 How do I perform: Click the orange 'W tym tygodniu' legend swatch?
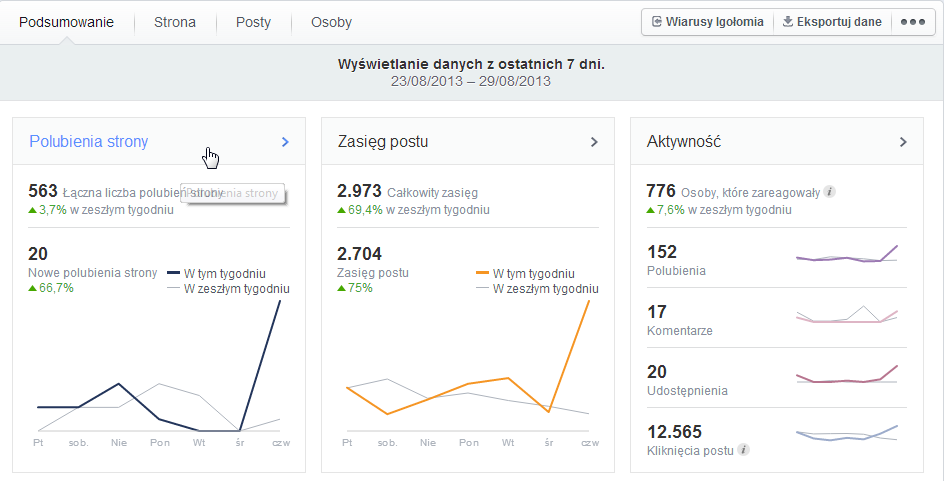point(482,273)
